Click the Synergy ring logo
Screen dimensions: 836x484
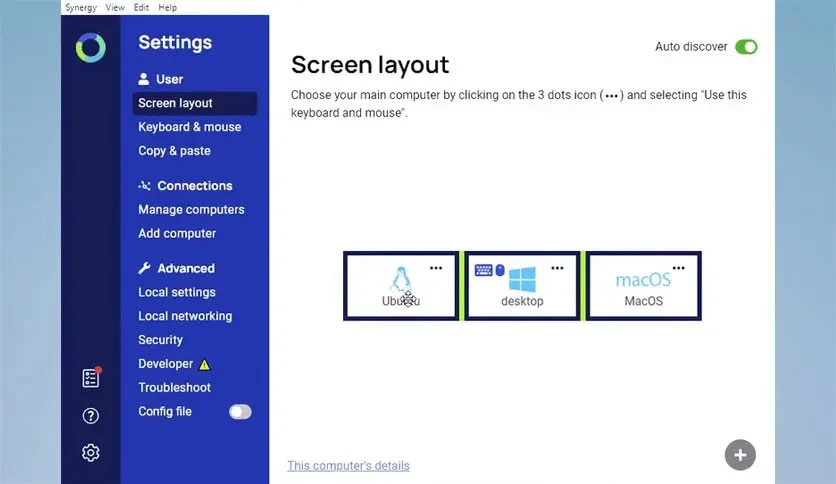point(91,48)
